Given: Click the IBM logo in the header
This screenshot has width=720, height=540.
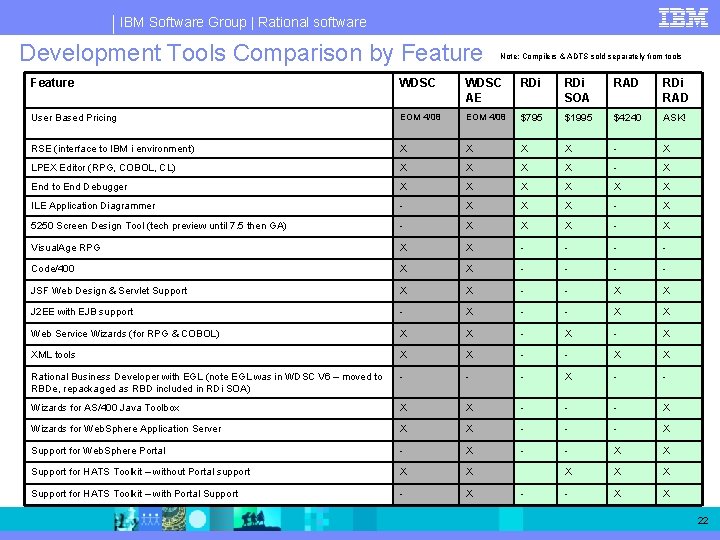Looking at the screenshot, I should point(683,18).
